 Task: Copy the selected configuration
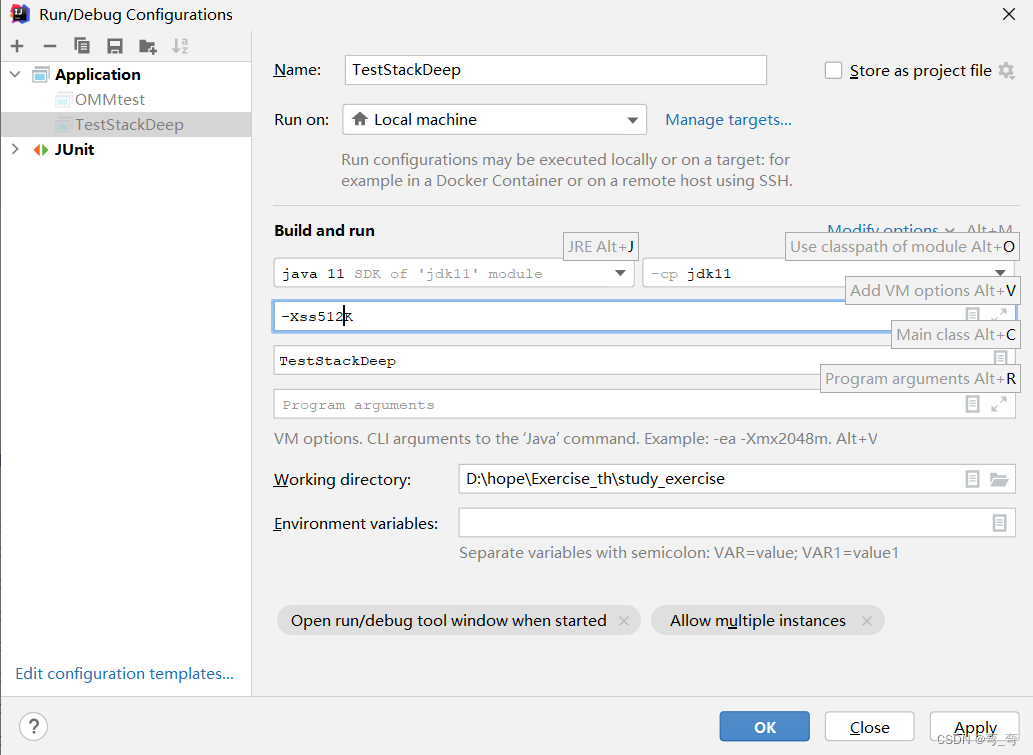click(x=82, y=46)
